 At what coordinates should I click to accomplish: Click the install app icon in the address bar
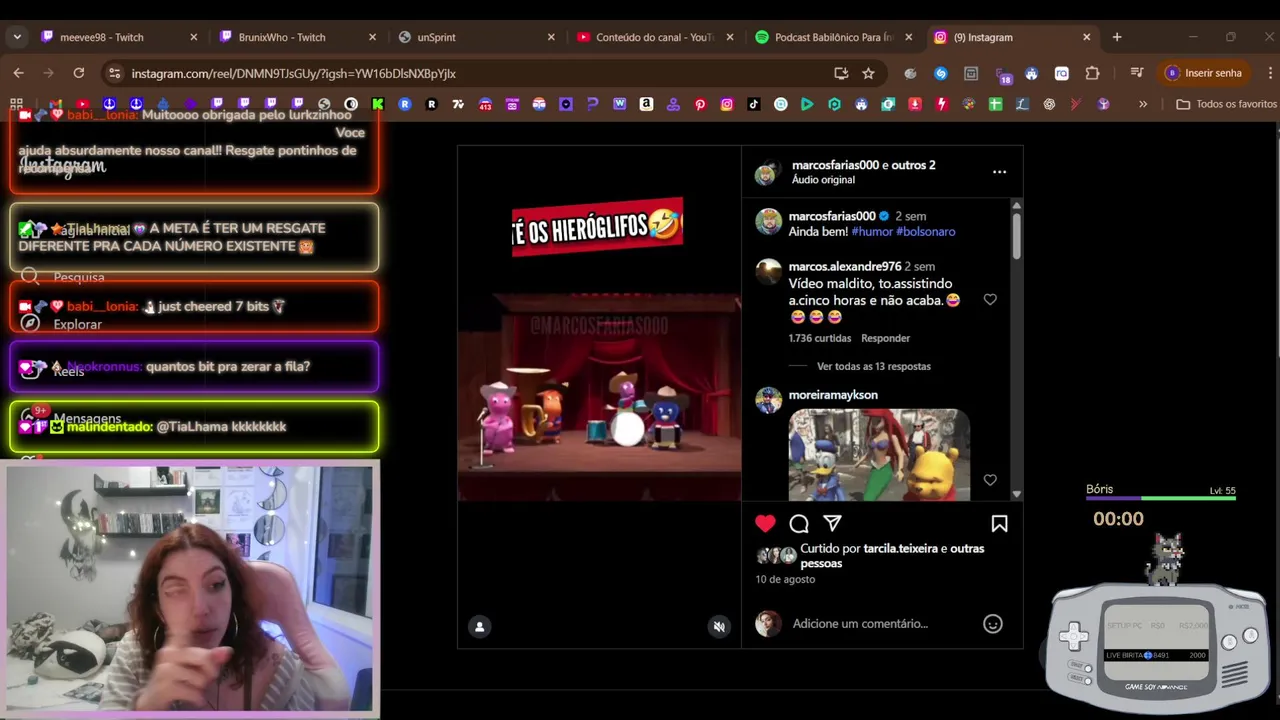tap(841, 73)
